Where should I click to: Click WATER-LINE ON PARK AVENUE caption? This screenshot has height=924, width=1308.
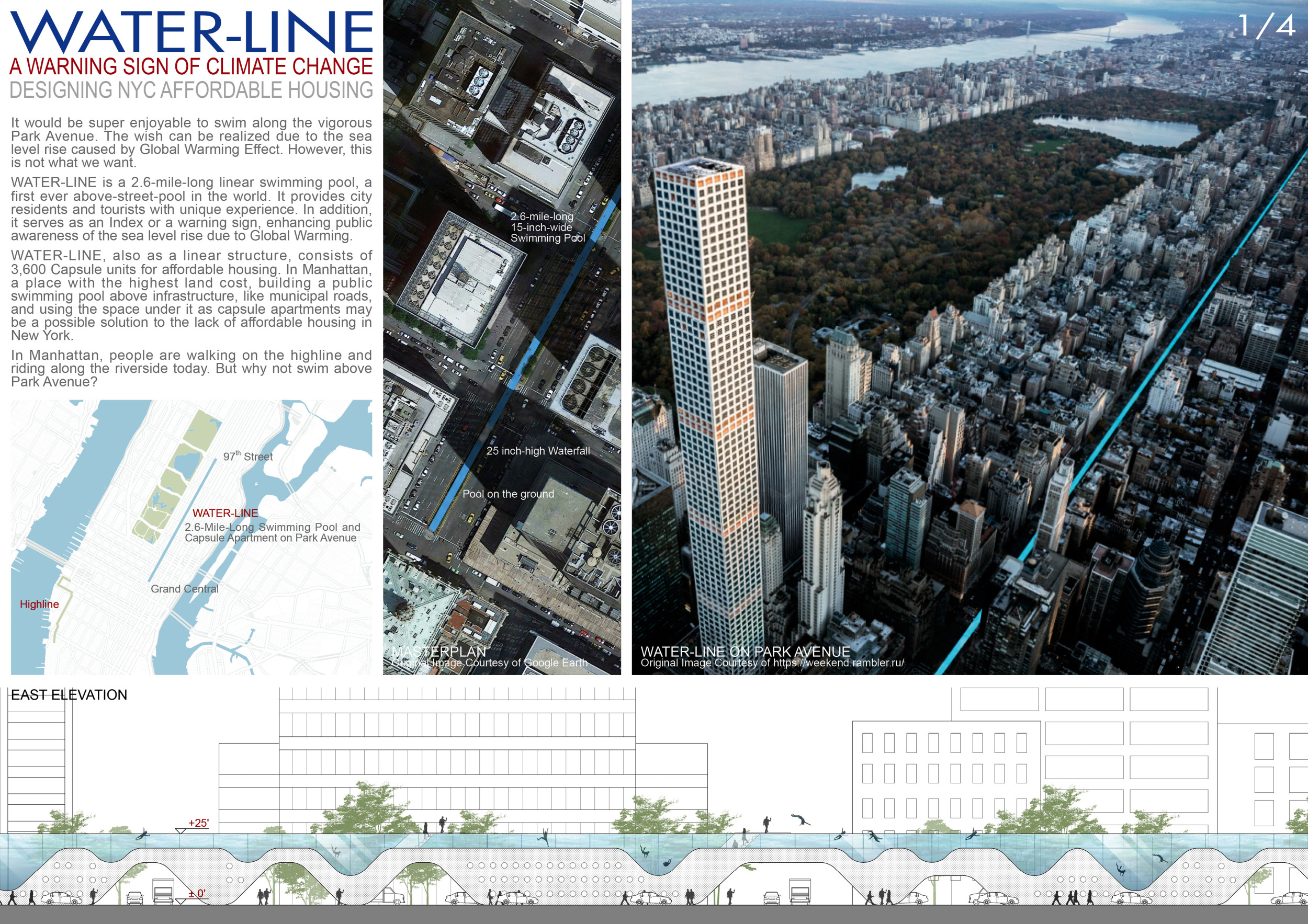(x=745, y=652)
